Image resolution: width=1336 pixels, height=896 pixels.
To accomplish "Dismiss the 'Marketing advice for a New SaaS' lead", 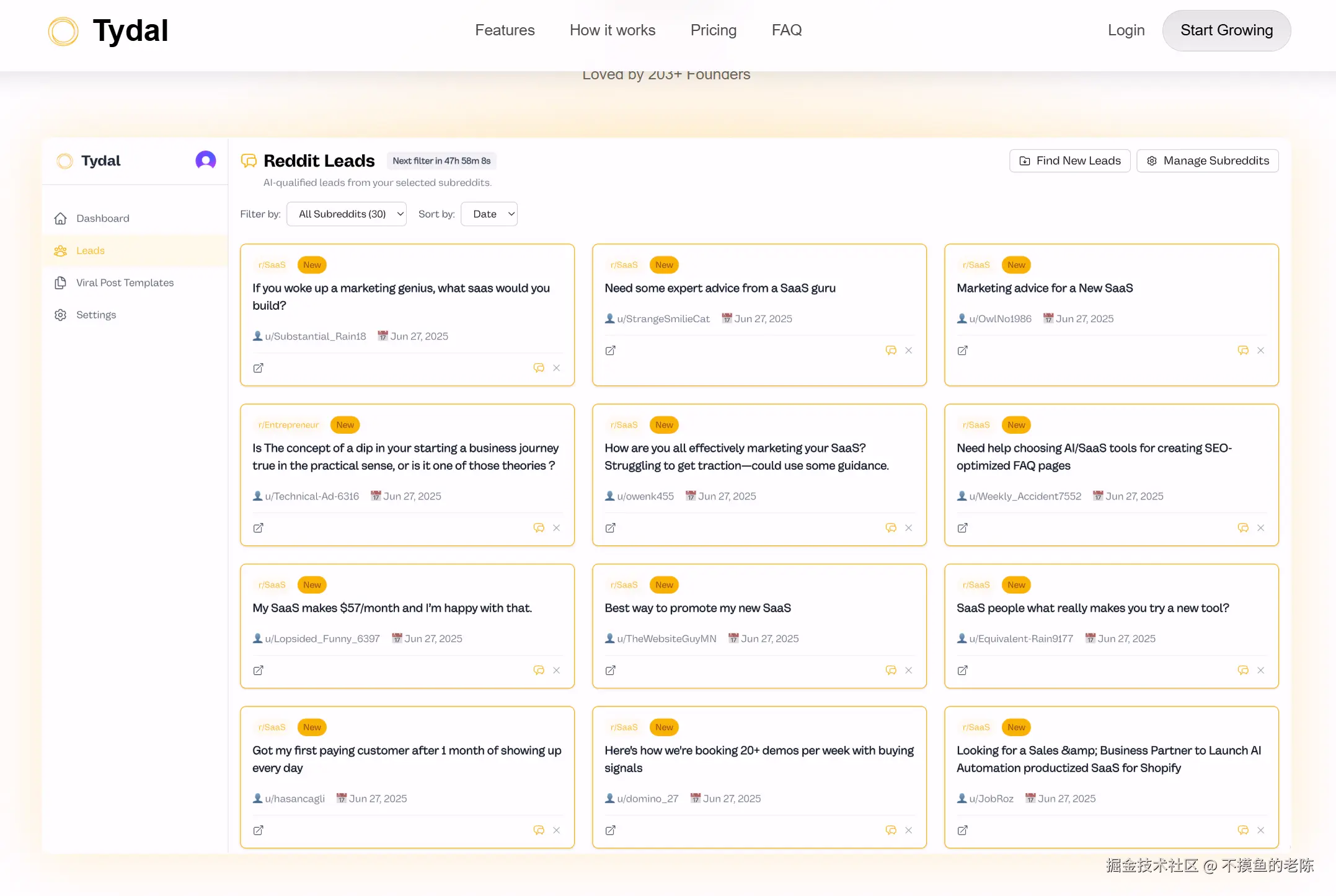I will coord(1260,351).
